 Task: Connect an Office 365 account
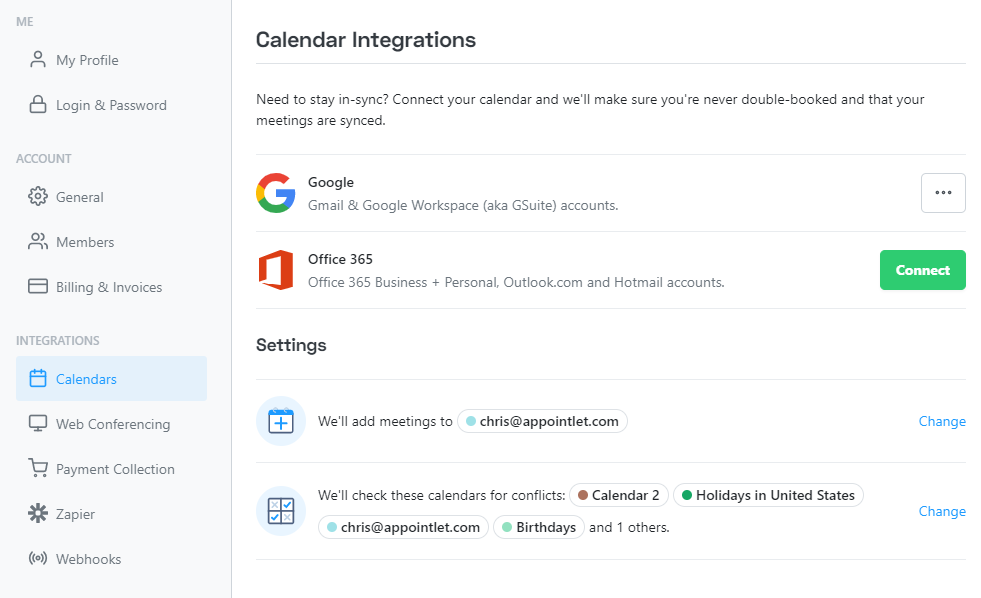922,270
